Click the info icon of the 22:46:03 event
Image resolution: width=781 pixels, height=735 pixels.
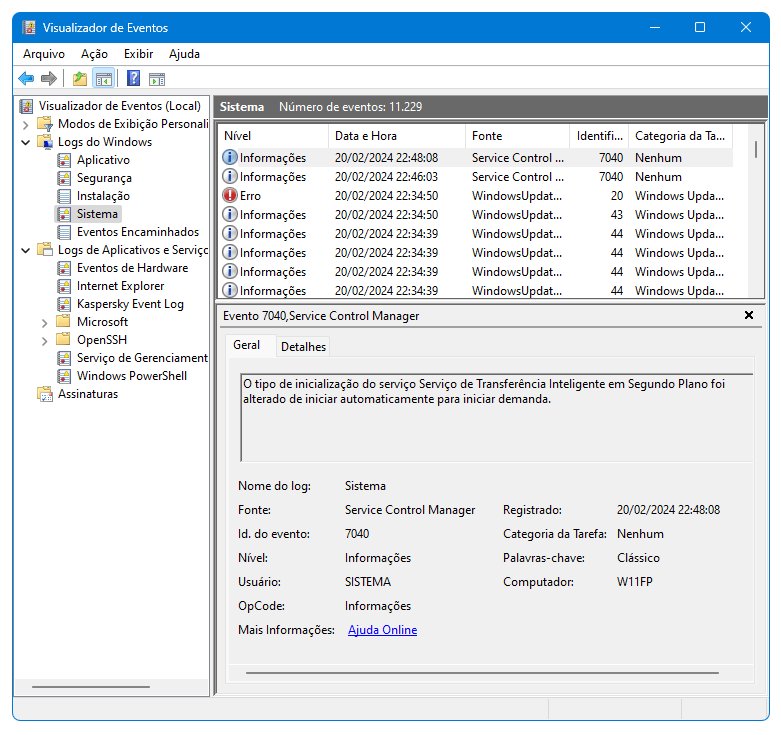point(230,176)
